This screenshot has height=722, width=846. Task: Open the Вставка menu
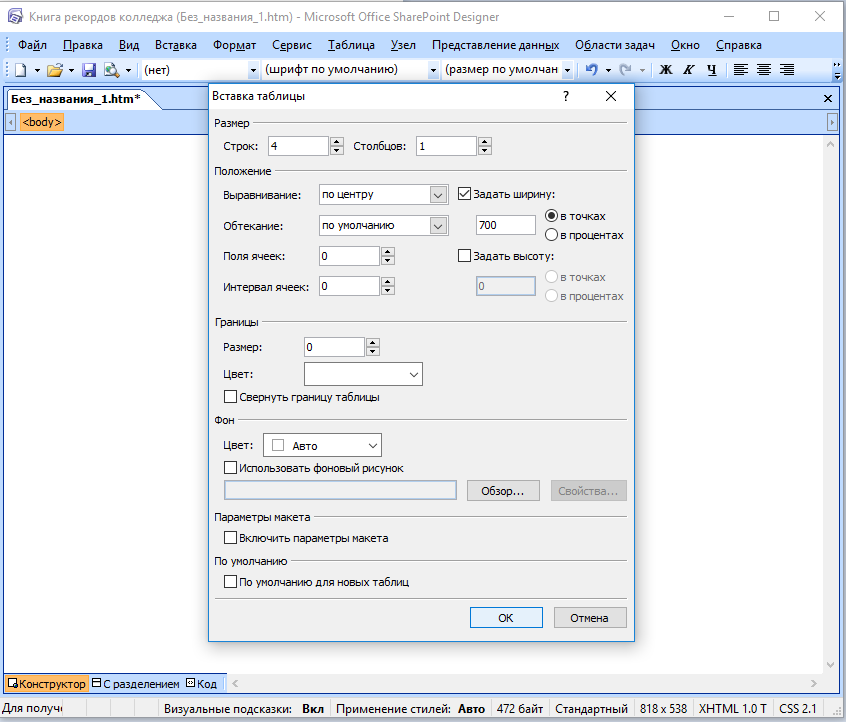click(175, 45)
